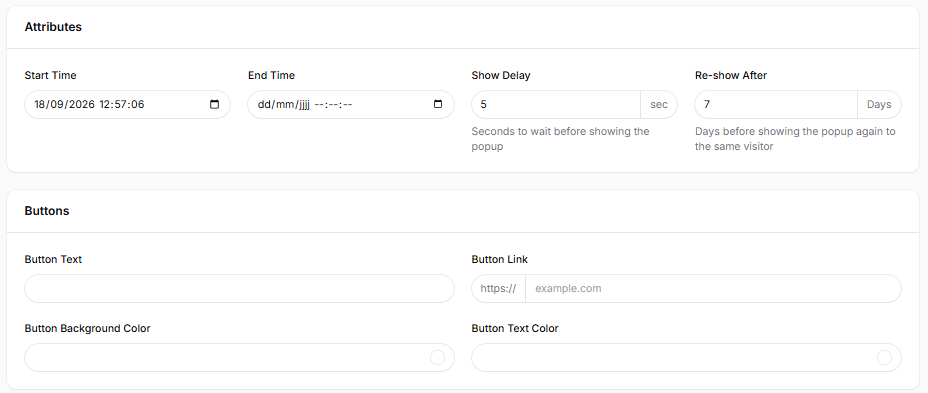Click the Show Delay number input

point(556,105)
